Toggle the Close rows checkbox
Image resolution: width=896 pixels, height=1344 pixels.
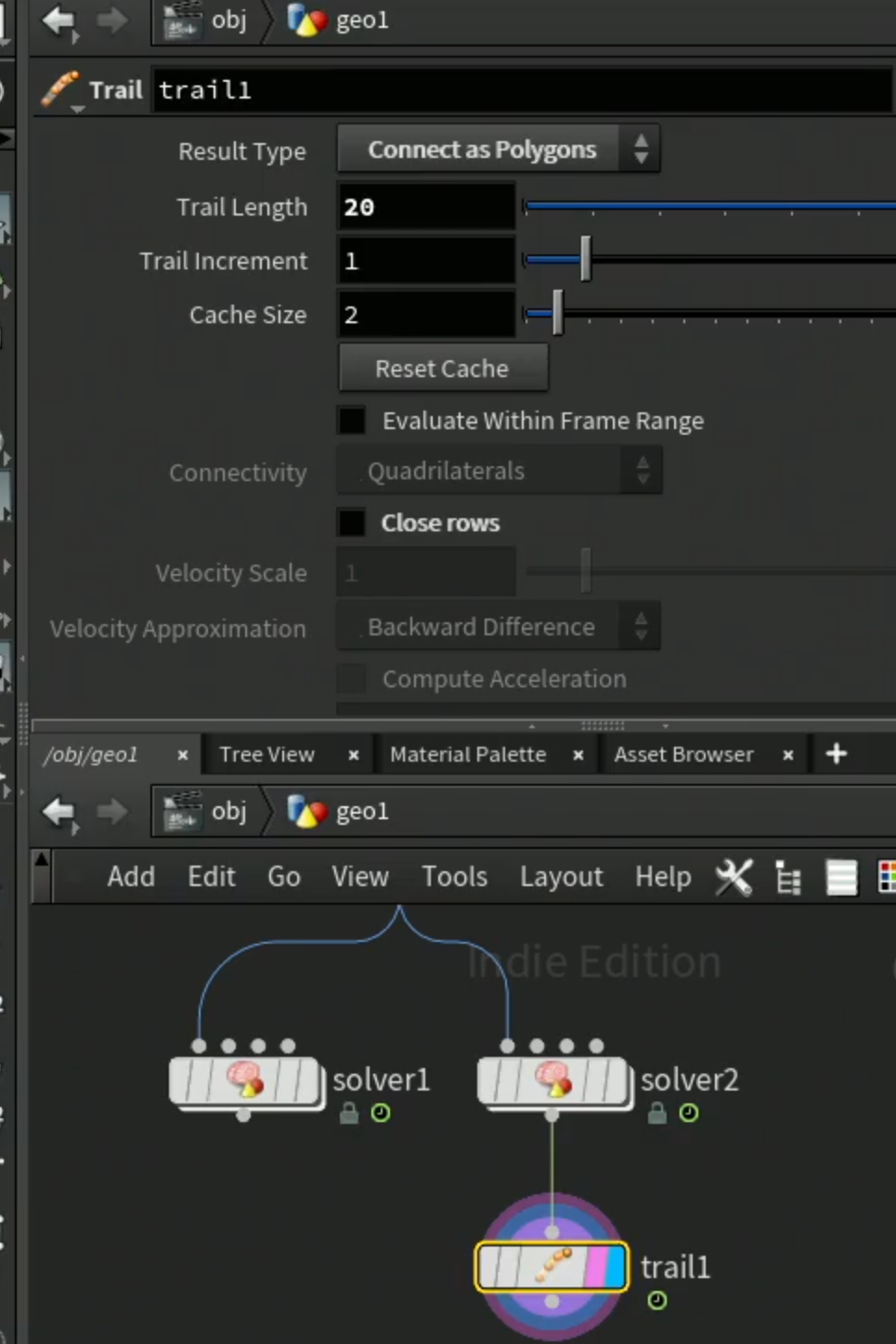click(x=352, y=523)
